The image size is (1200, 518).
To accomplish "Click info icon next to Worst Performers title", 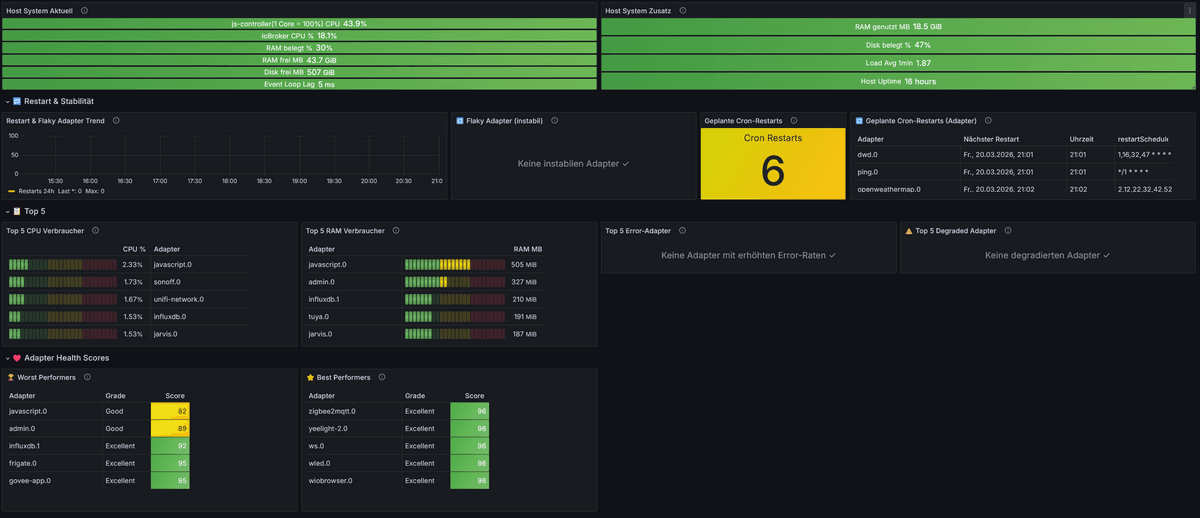I will click(x=87, y=377).
